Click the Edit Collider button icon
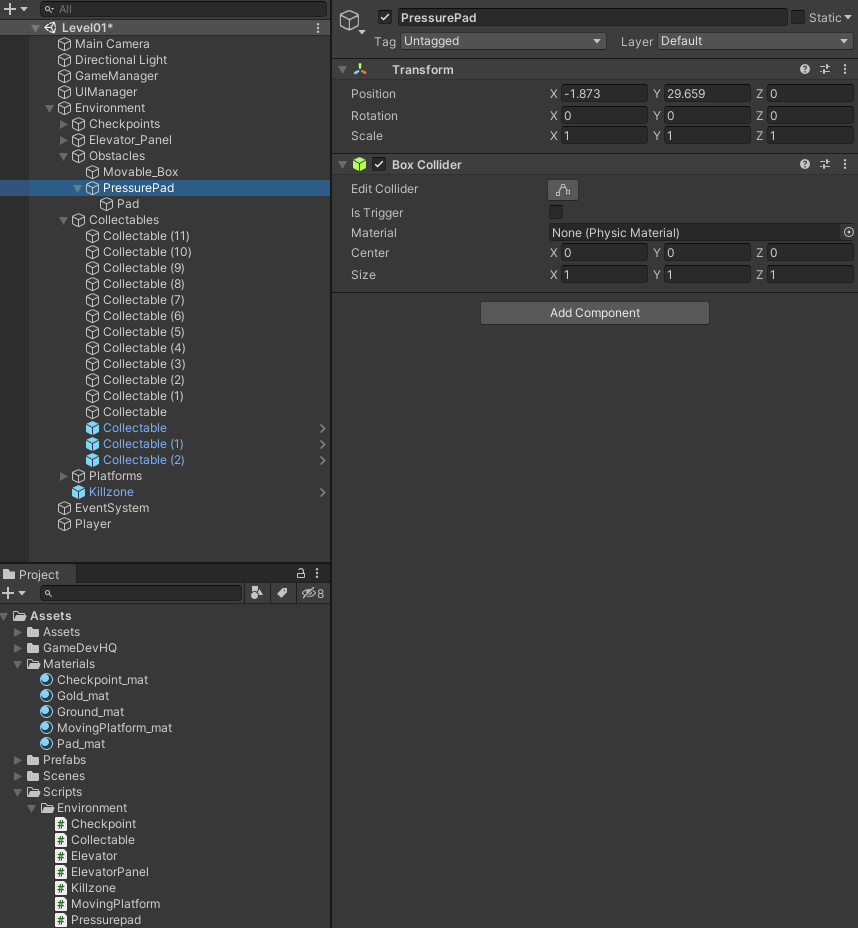This screenshot has height=928, width=858. pos(563,190)
